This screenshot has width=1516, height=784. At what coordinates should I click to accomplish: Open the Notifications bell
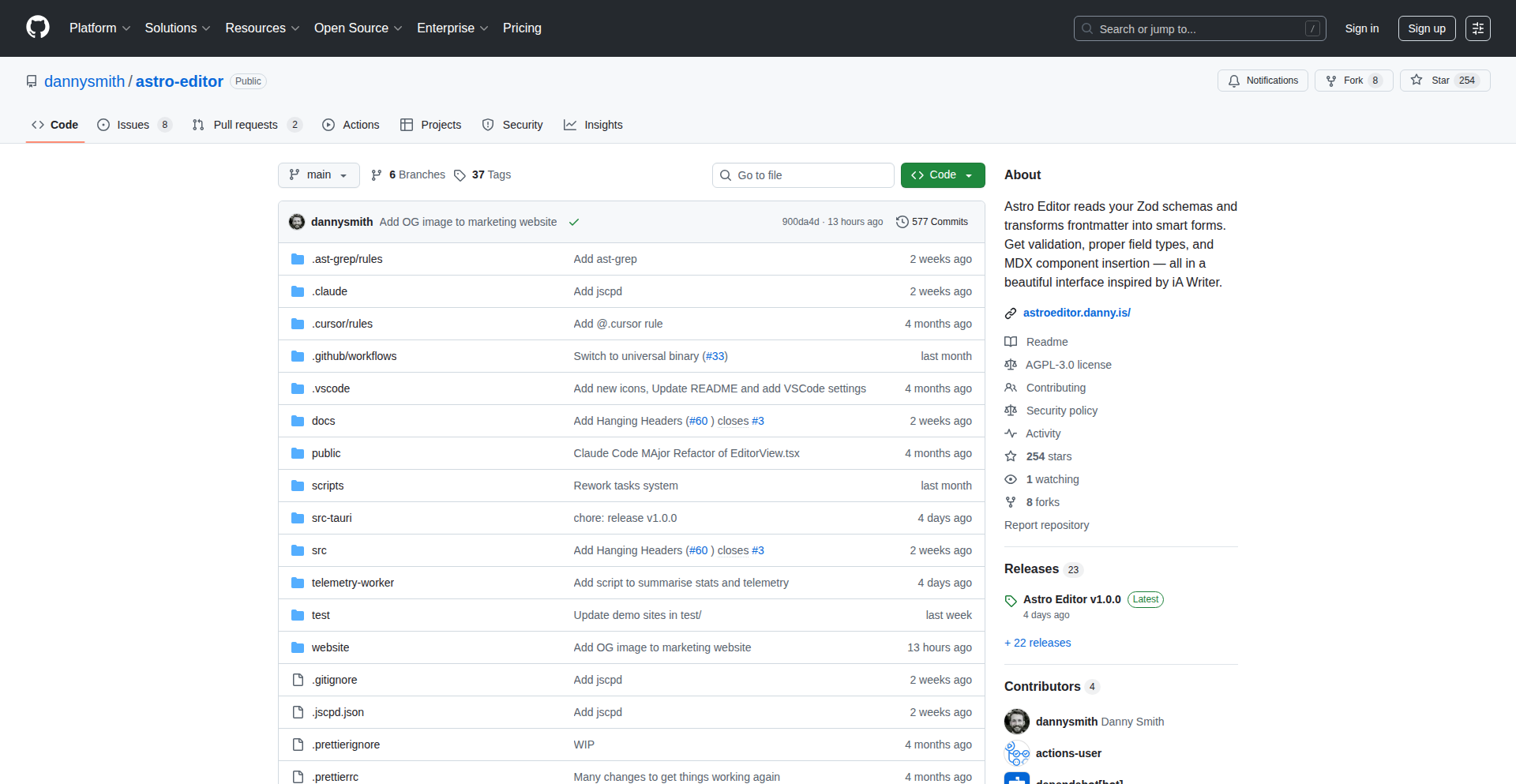click(x=1234, y=80)
